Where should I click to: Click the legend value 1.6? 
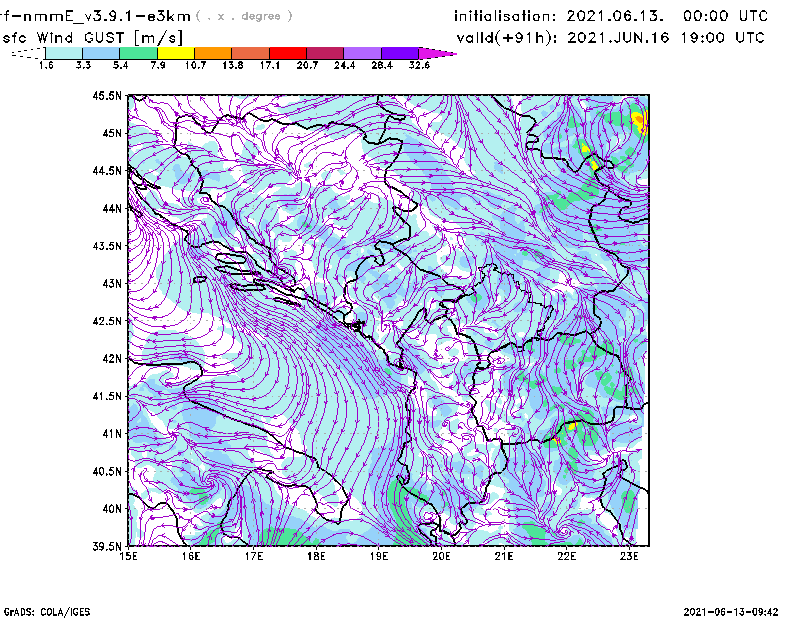coord(46,65)
